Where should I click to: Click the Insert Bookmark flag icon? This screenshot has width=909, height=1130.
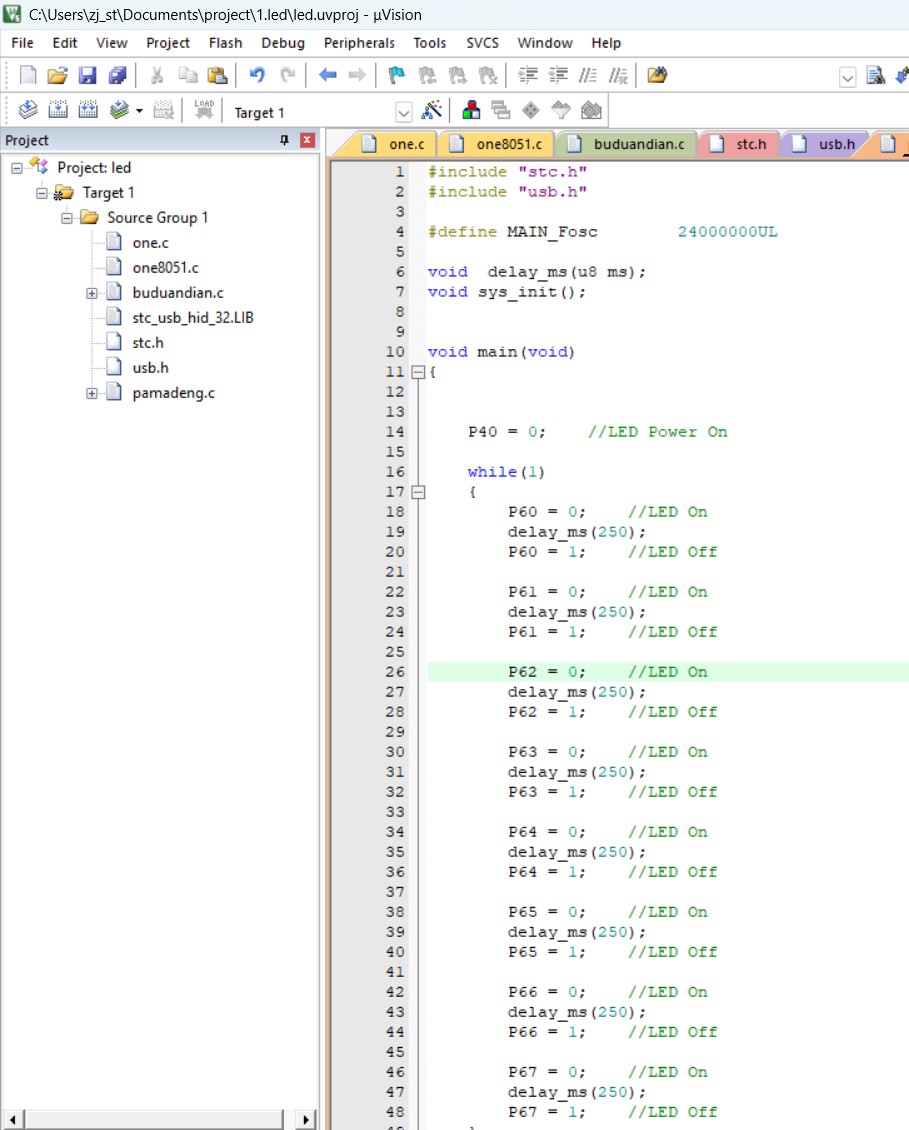coord(396,75)
